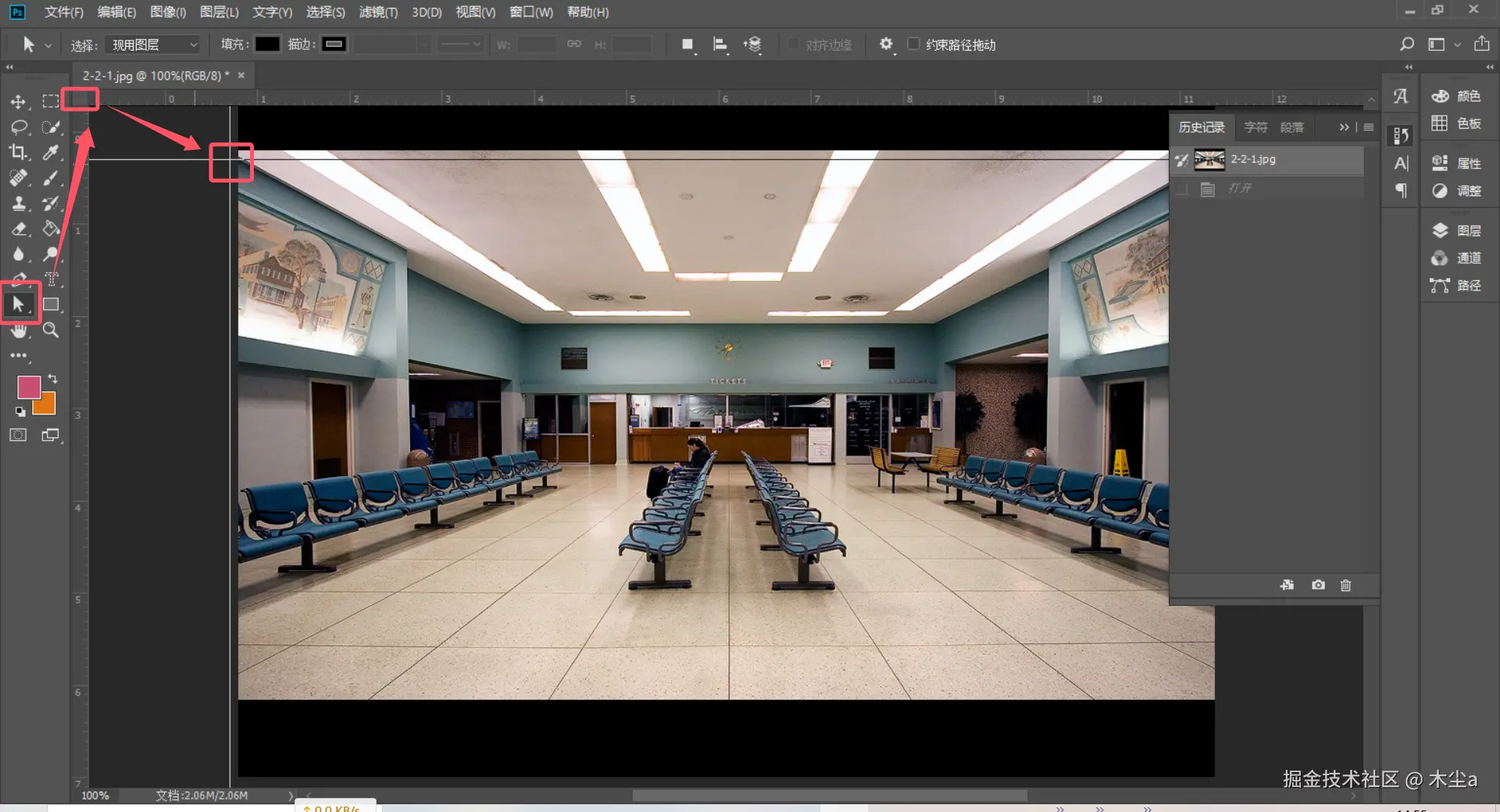Select the Spot Healing Brush tool
1500x812 pixels.
tap(18, 178)
